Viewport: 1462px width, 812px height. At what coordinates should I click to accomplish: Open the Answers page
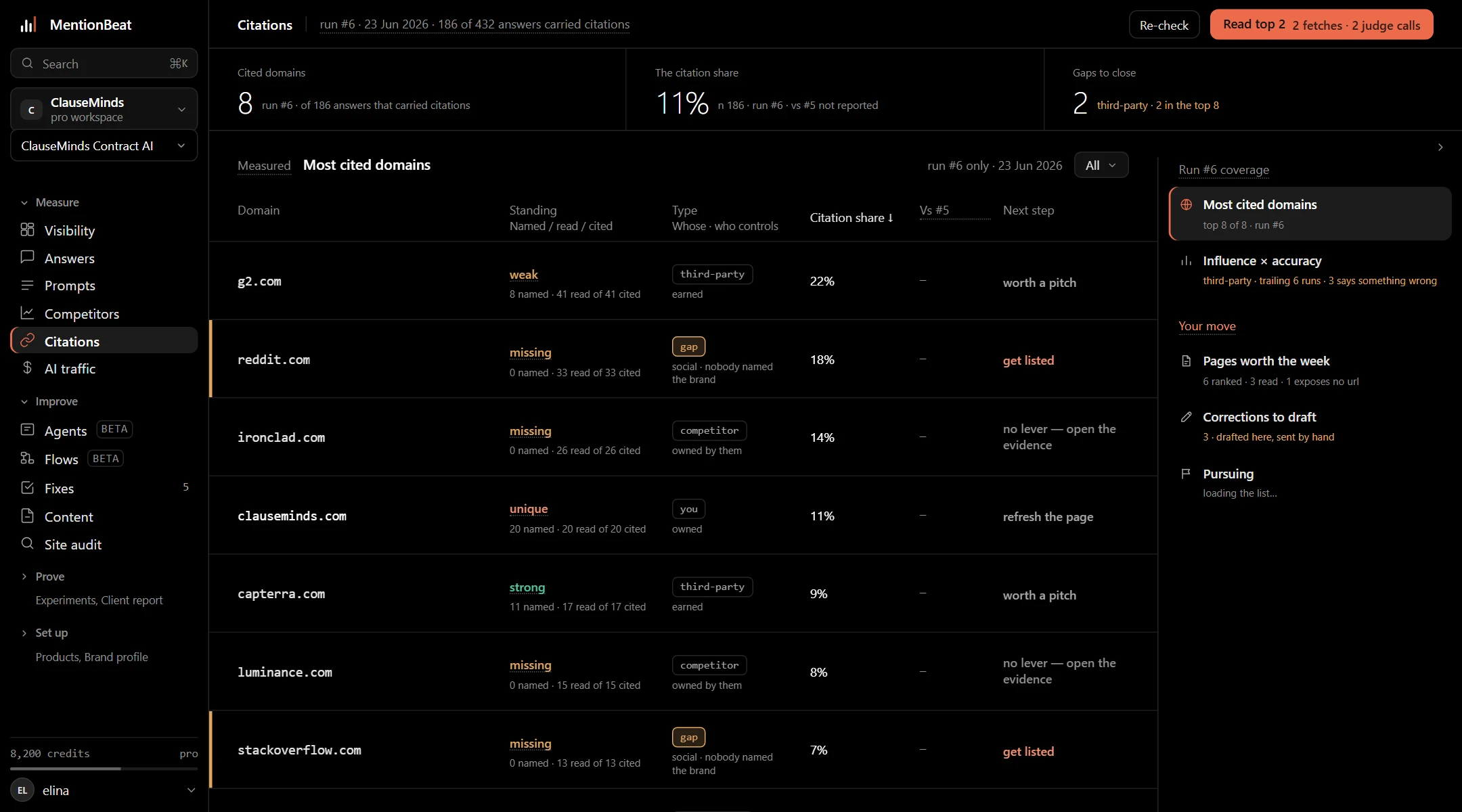(104, 258)
